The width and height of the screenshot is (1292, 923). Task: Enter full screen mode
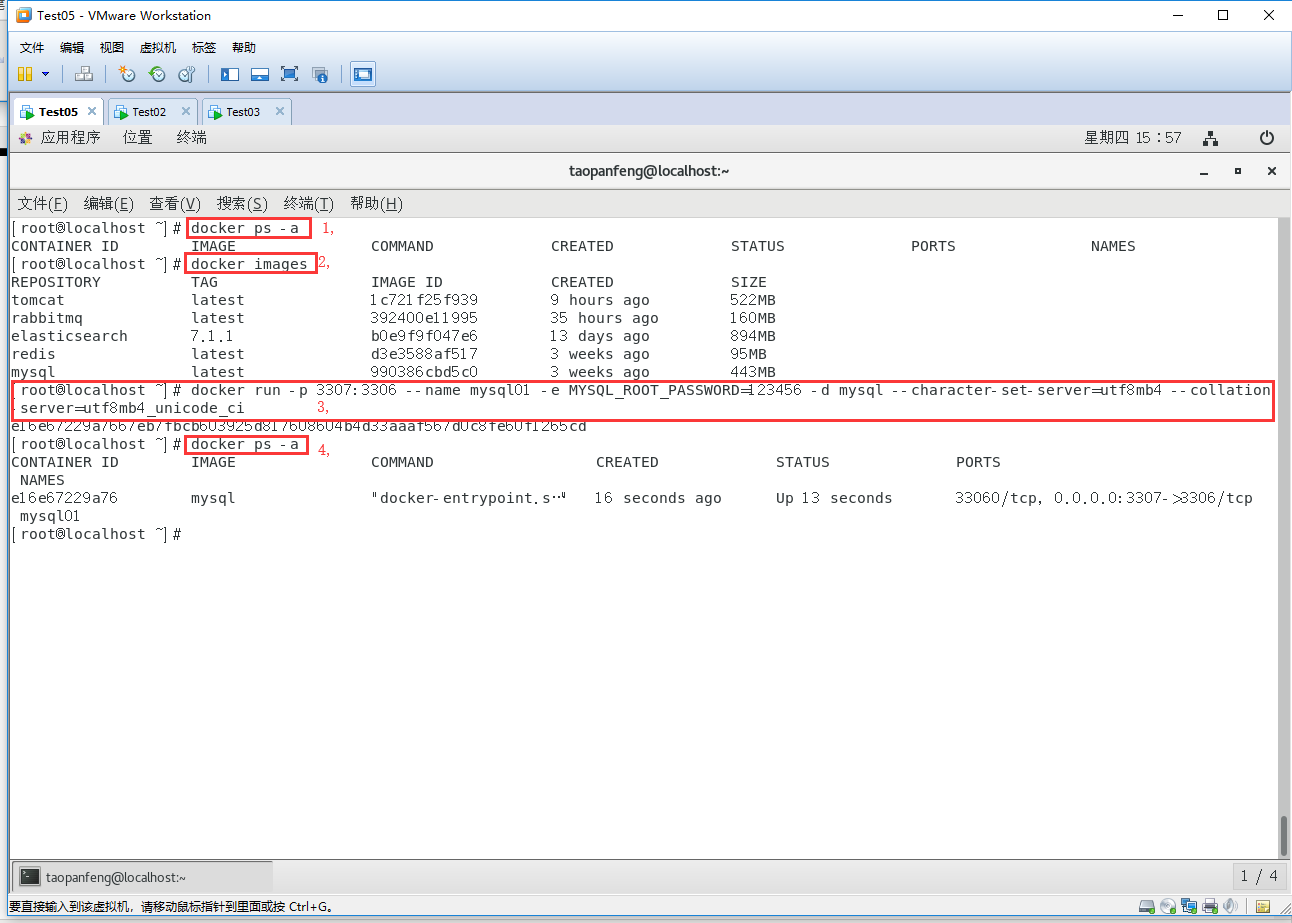pos(290,74)
